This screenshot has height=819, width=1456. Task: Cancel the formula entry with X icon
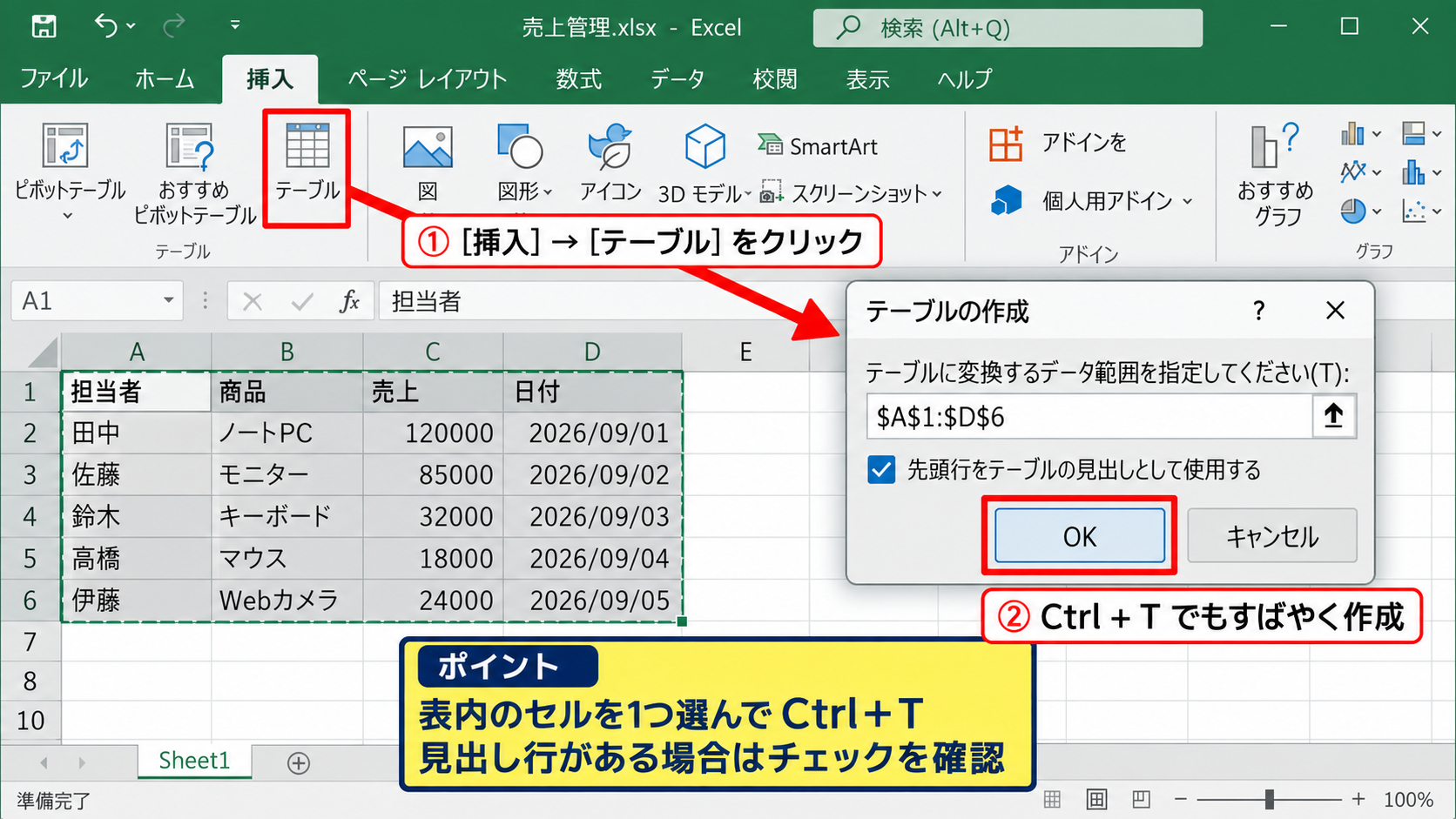point(253,302)
